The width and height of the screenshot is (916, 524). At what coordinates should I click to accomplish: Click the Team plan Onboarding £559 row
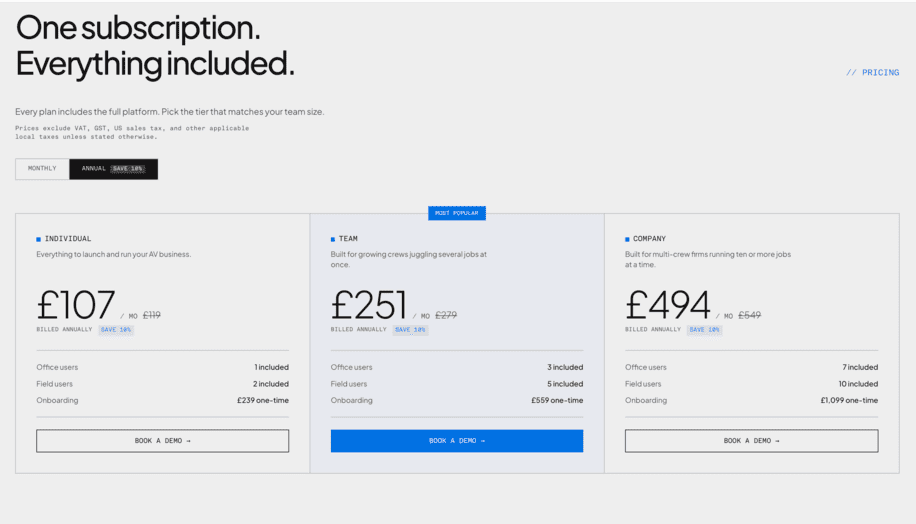[457, 401]
